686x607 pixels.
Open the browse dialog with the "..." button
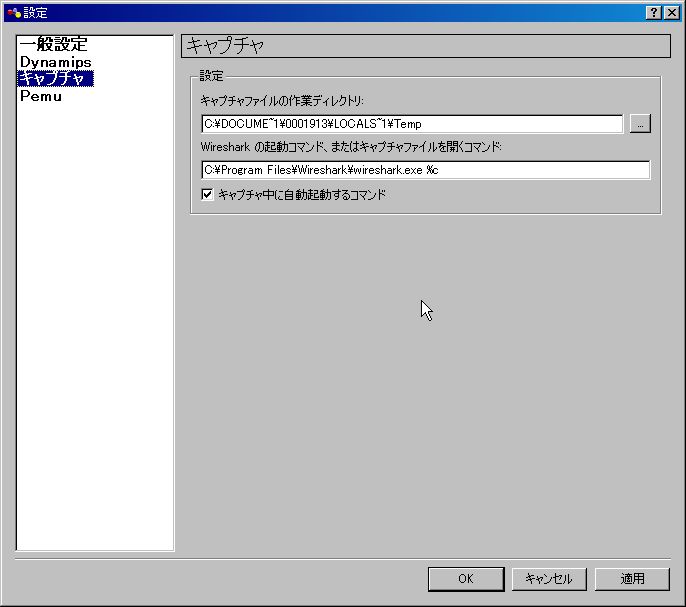tap(640, 124)
